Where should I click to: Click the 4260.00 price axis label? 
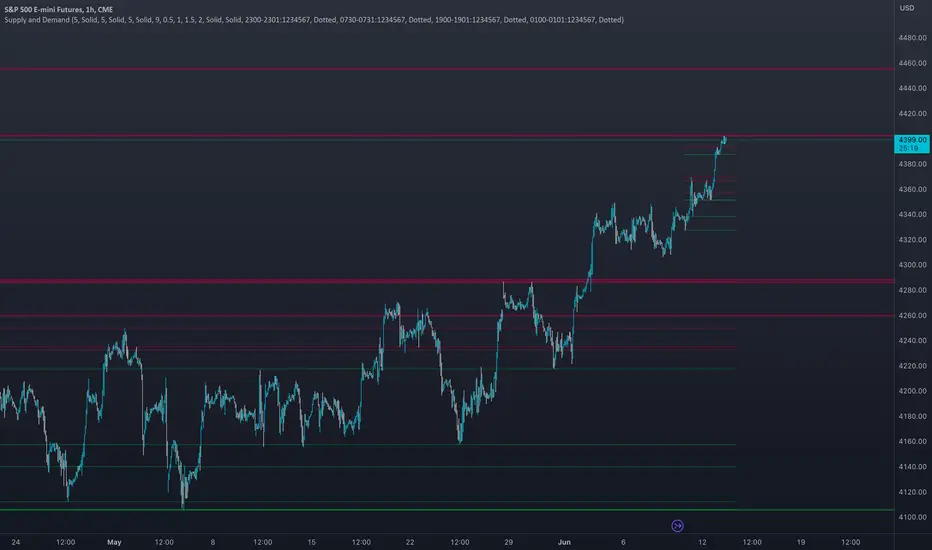tap(912, 316)
